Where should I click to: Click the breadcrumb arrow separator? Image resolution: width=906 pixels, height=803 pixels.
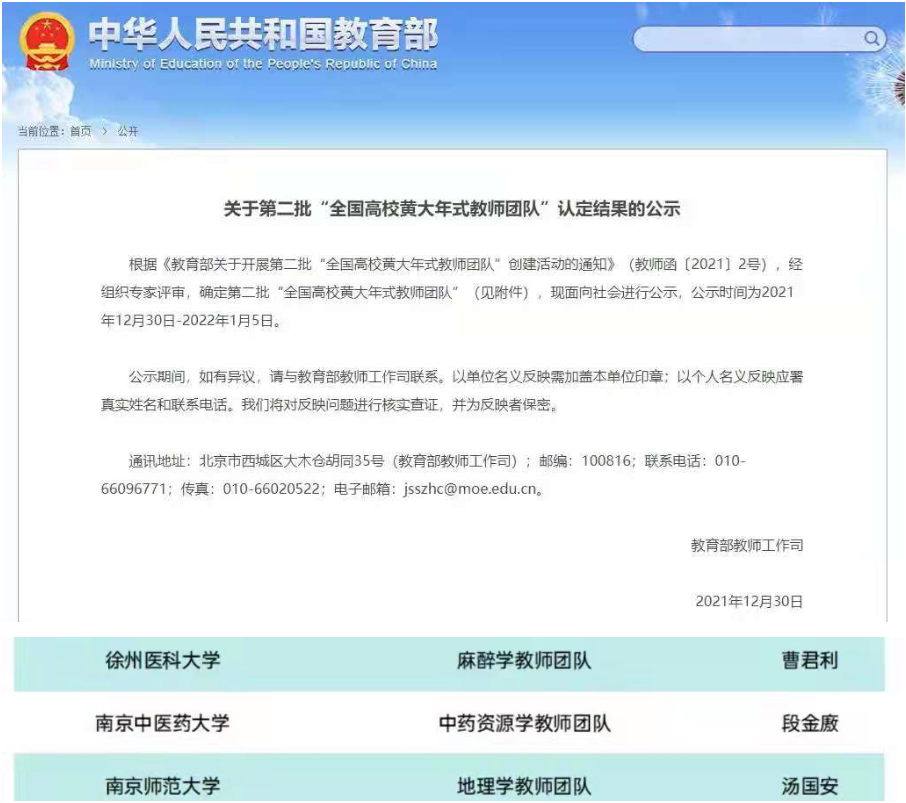[x=104, y=132]
